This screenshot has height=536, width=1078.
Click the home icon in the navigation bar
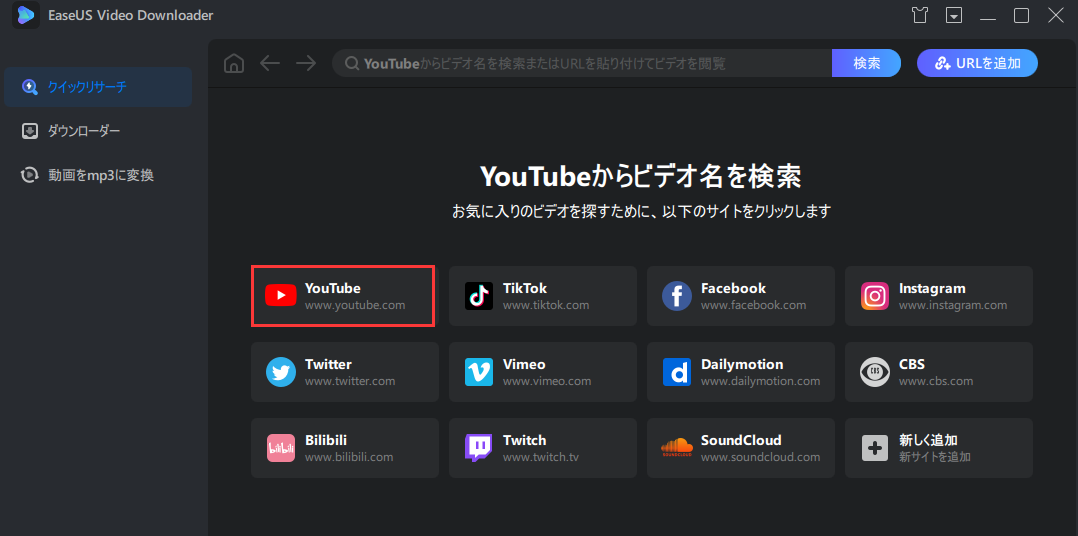pyautogui.click(x=234, y=63)
